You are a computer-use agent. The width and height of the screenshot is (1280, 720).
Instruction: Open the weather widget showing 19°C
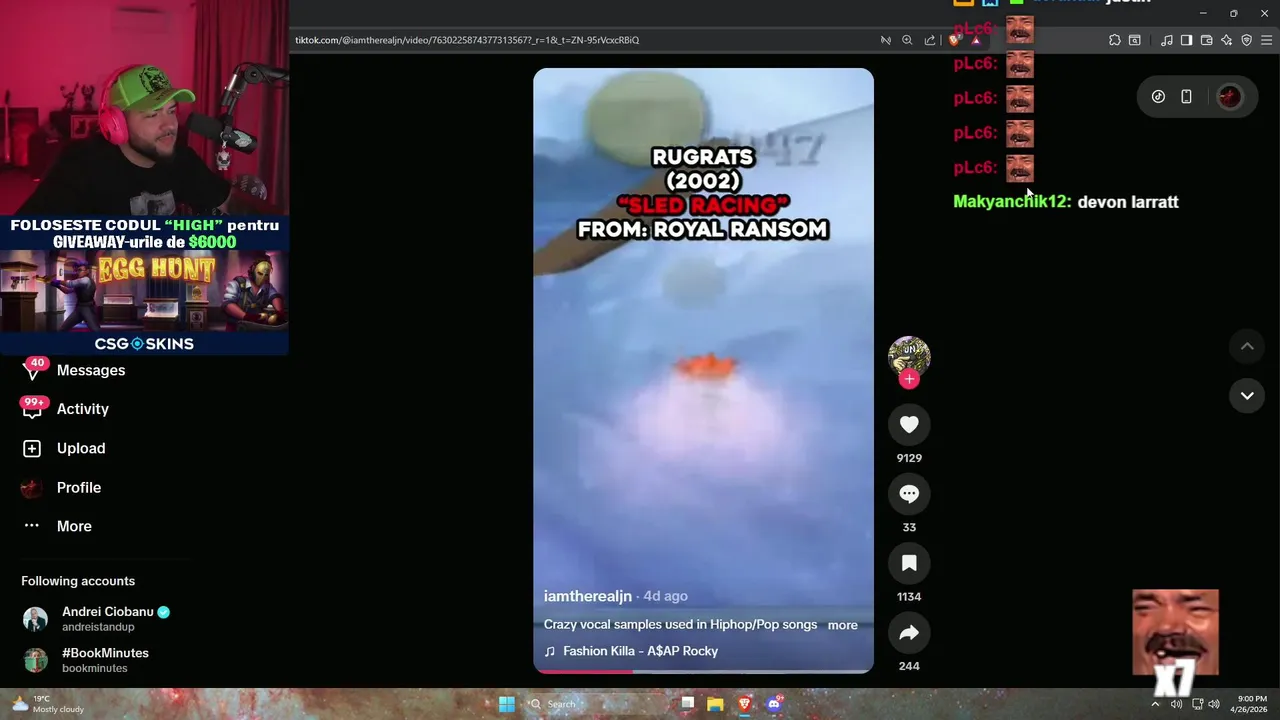point(47,704)
